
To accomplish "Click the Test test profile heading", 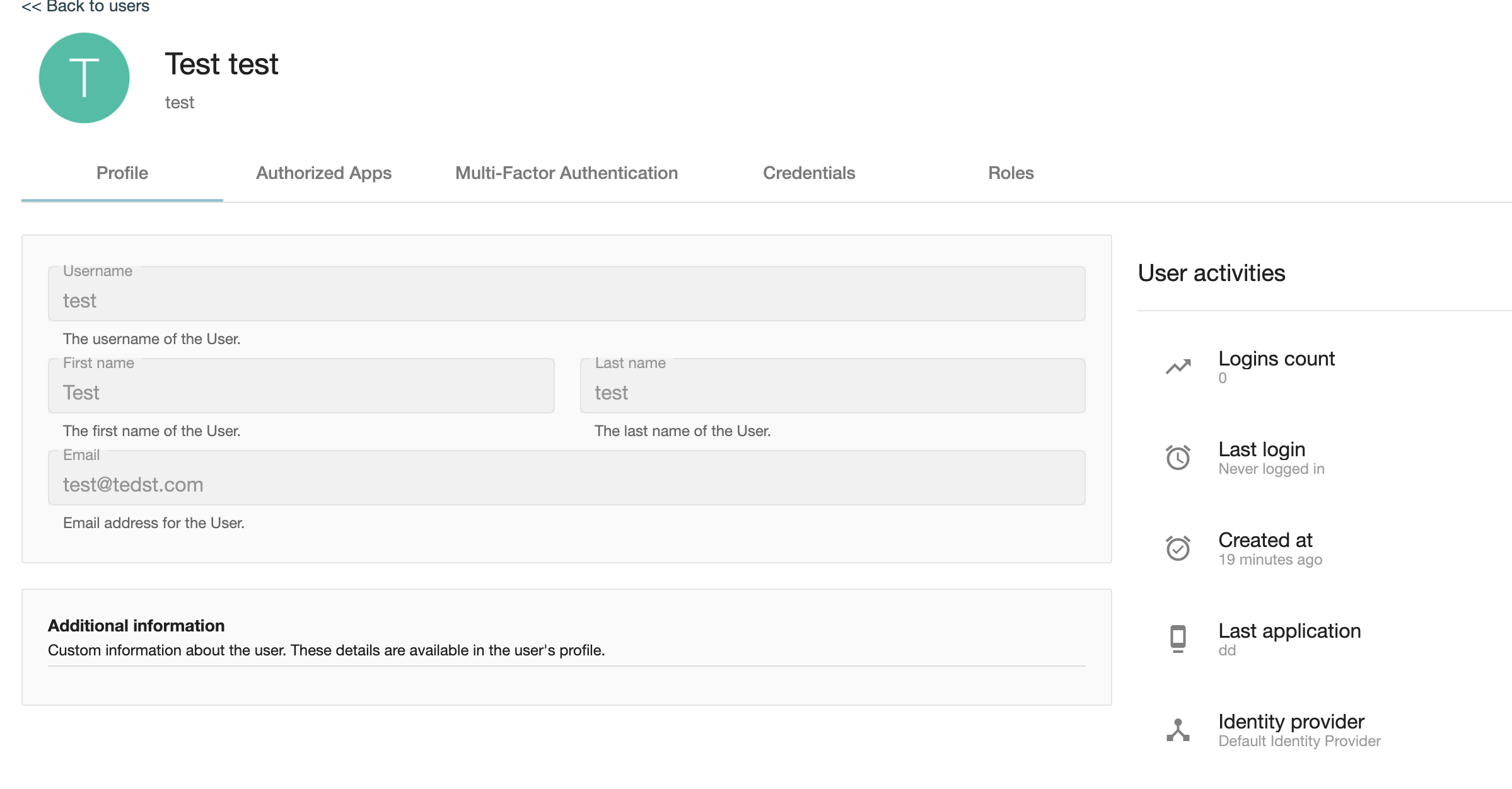I will tap(221, 64).
